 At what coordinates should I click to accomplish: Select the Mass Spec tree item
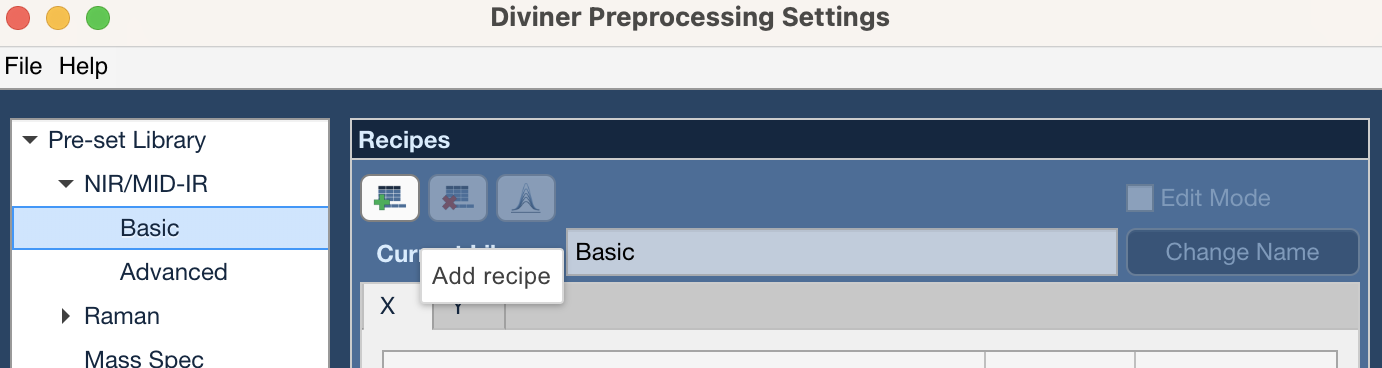point(144,359)
